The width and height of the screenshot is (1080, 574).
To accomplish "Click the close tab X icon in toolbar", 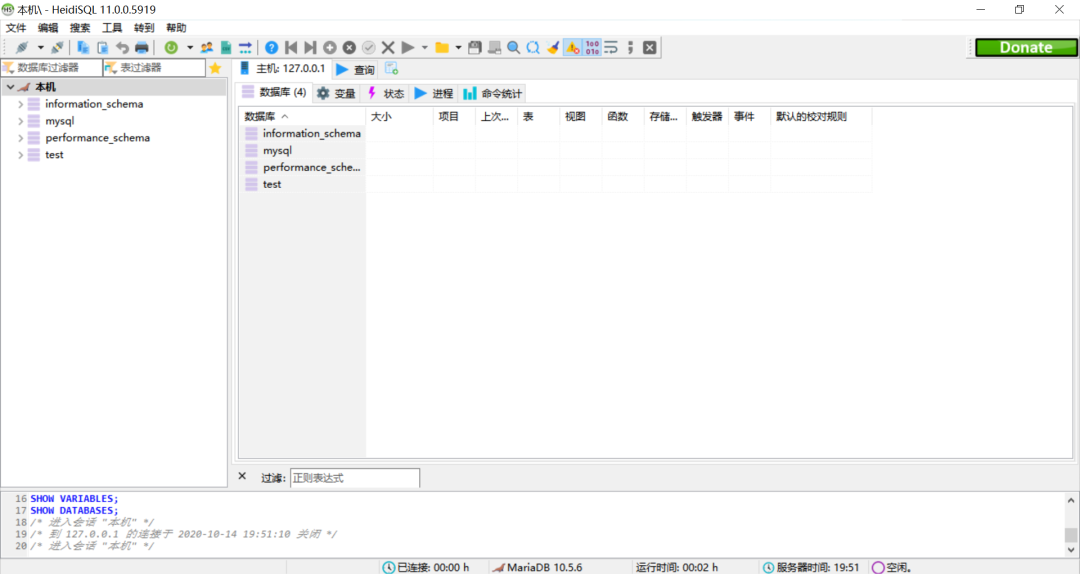I will (x=650, y=48).
